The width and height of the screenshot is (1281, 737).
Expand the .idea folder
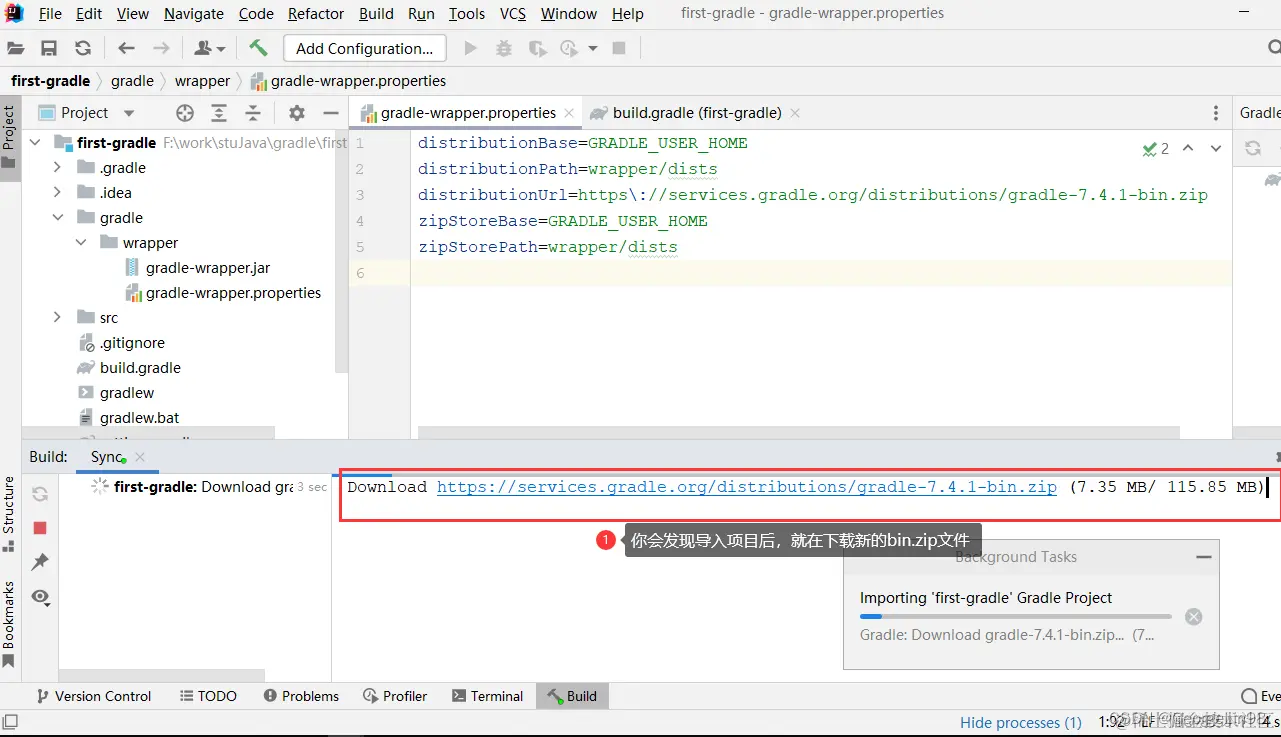(58, 193)
